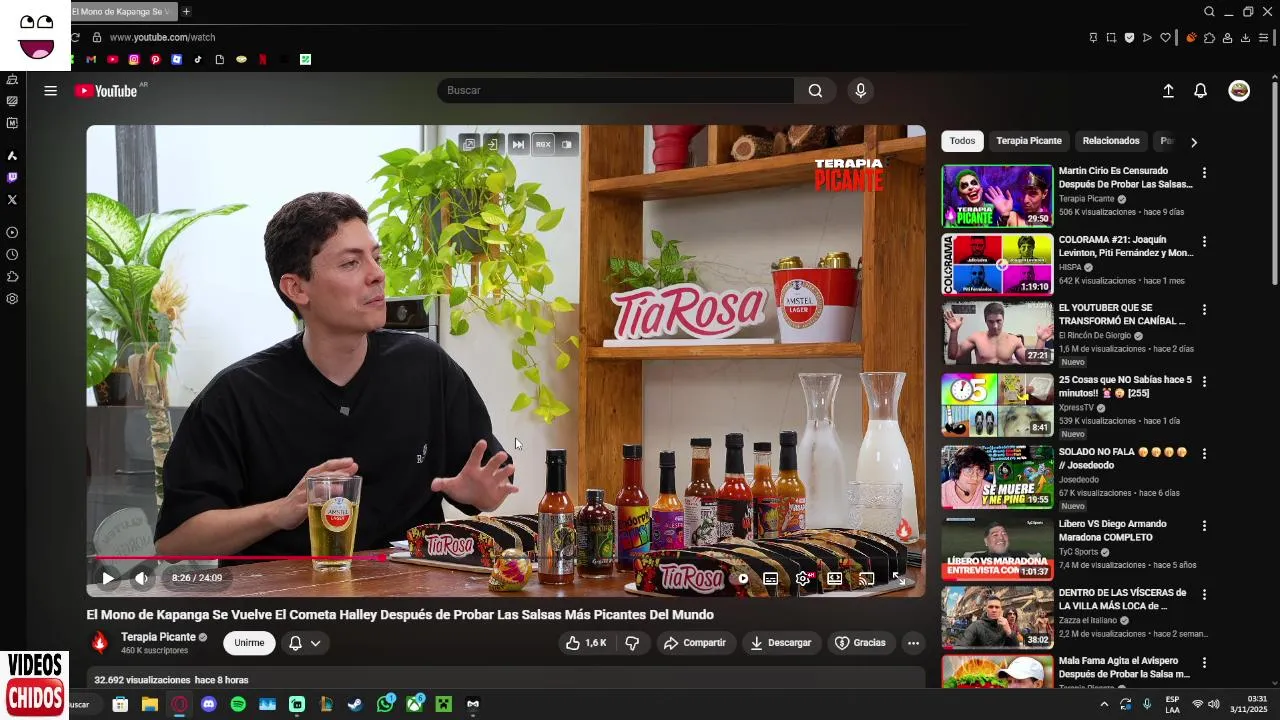Click the Unirme join button
The width and height of the screenshot is (1280, 720).
(249, 643)
